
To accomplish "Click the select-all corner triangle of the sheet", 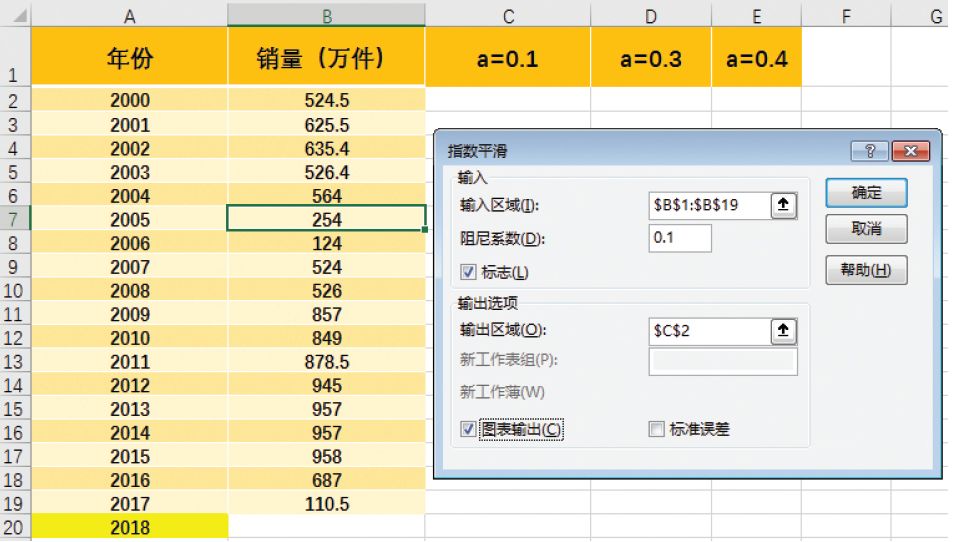I will (x=20, y=15).
